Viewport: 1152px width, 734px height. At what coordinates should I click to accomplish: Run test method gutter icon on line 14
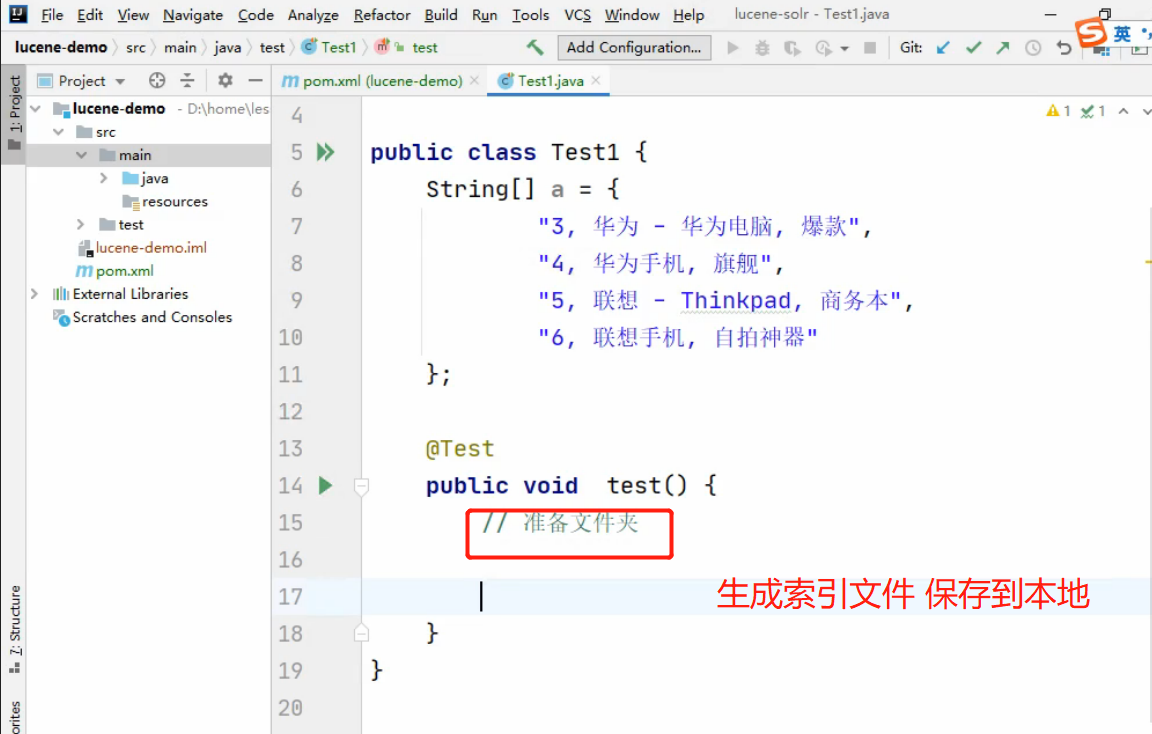[325, 486]
